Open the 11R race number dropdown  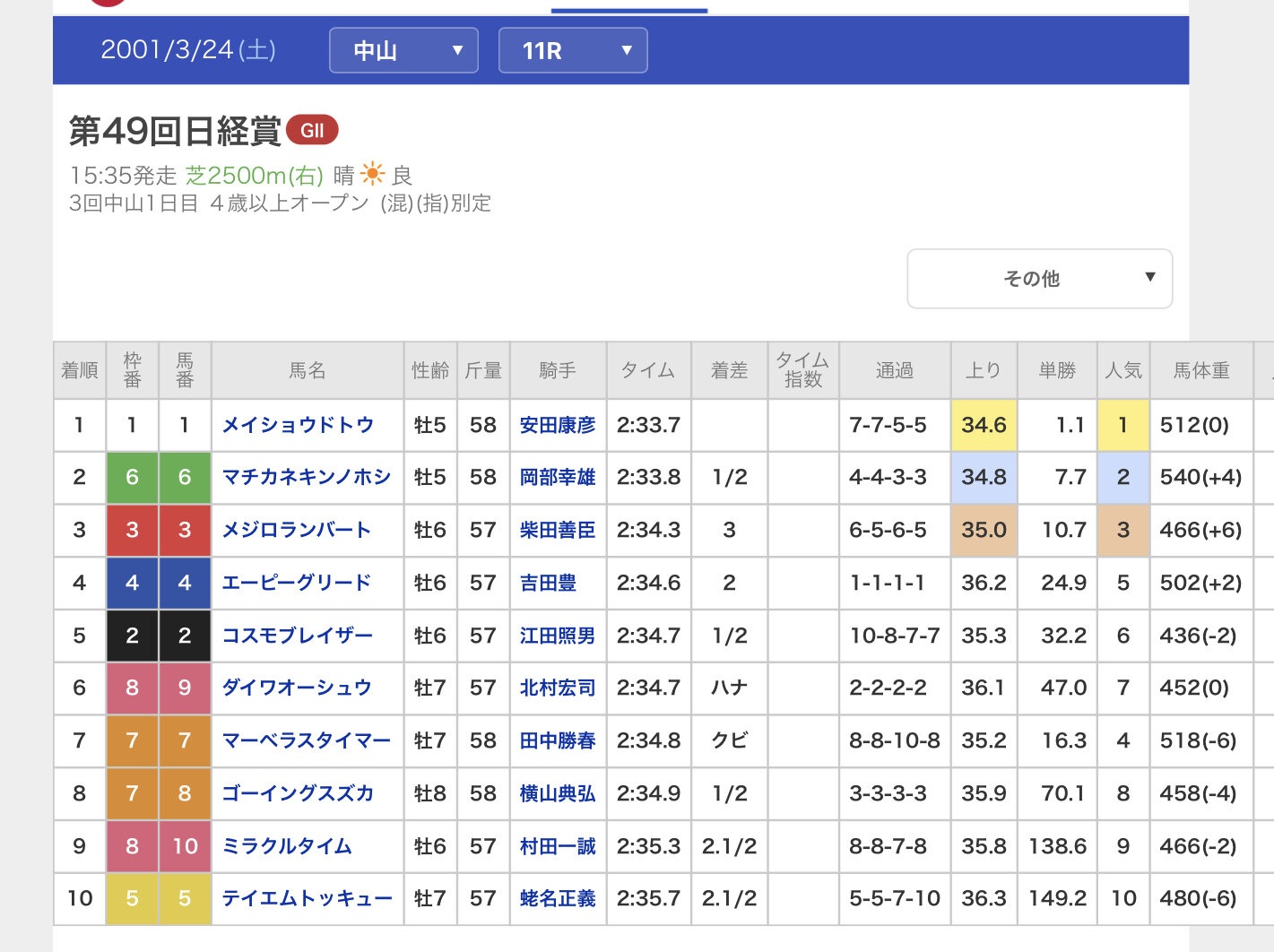point(573,50)
